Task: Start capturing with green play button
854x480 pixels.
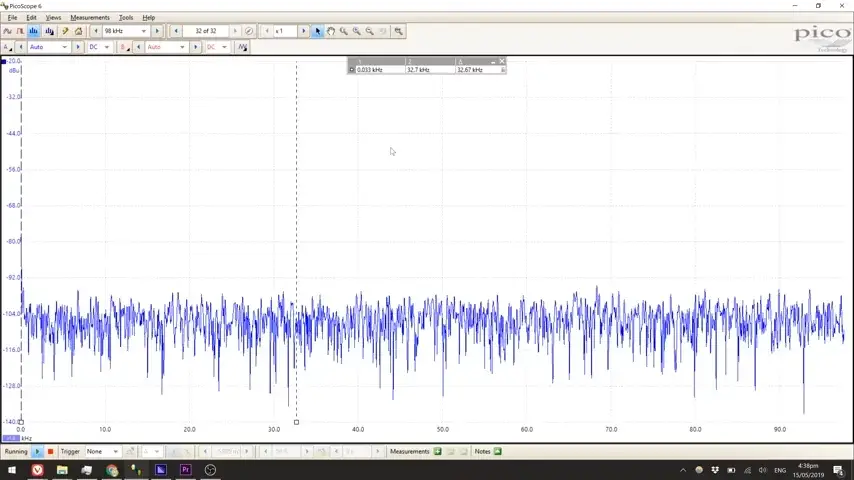Action: click(38, 451)
